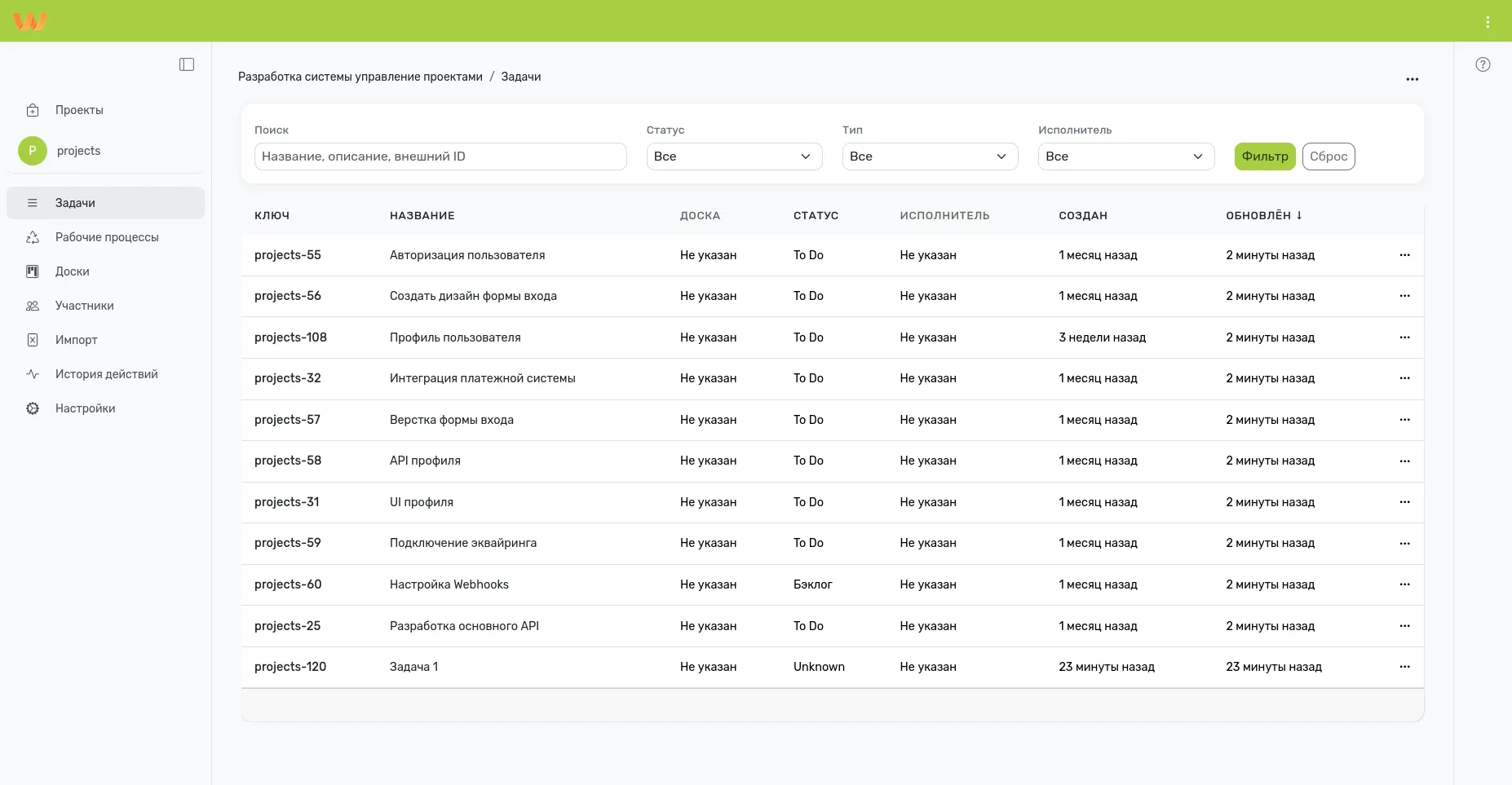Click the orange W logo in header
1512x785 pixels.
(30, 21)
